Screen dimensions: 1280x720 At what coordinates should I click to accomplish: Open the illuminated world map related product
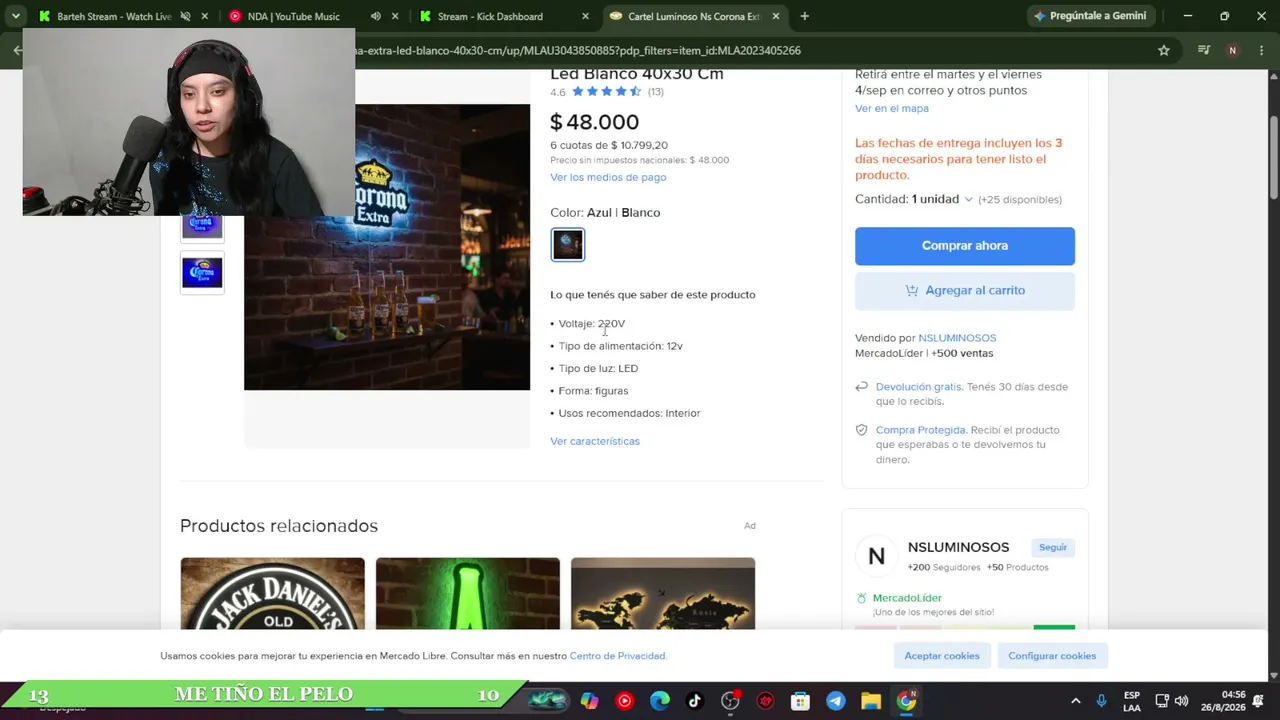(663, 594)
